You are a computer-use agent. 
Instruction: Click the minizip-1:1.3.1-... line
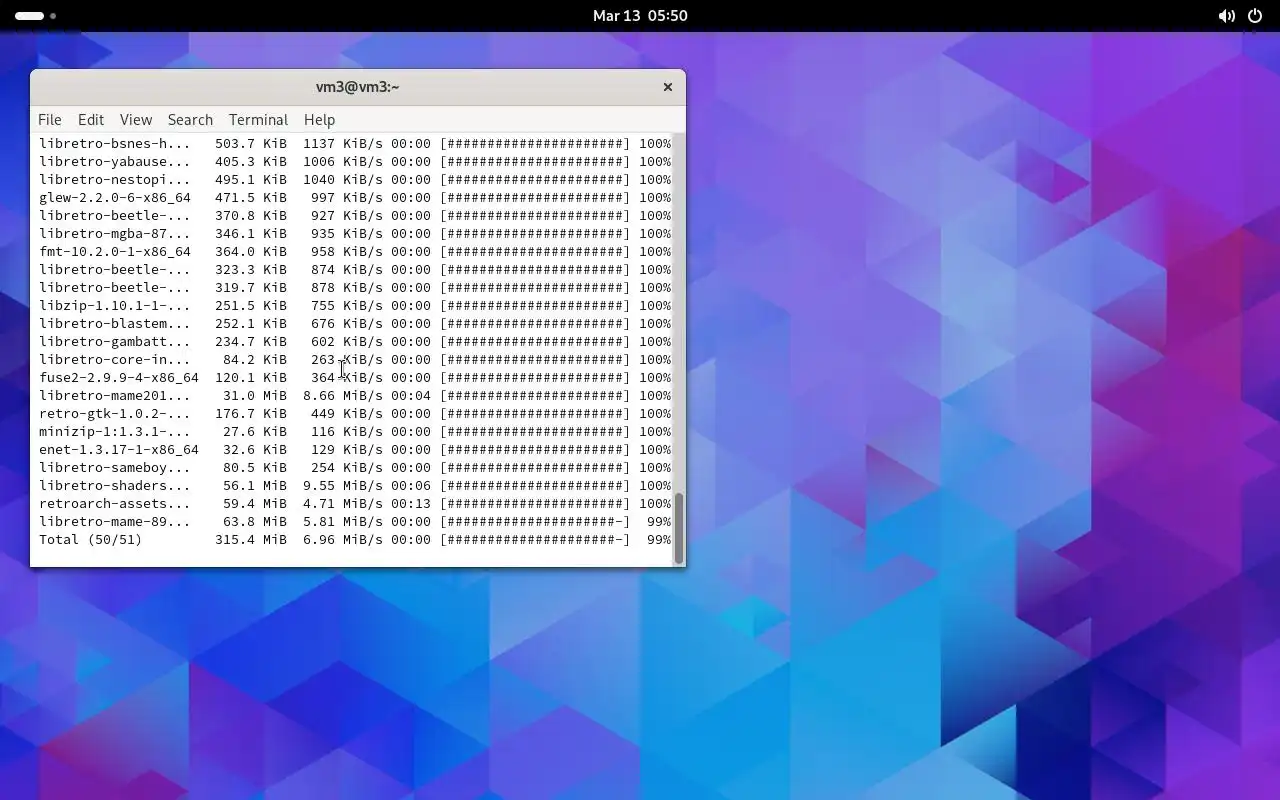click(x=355, y=431)
